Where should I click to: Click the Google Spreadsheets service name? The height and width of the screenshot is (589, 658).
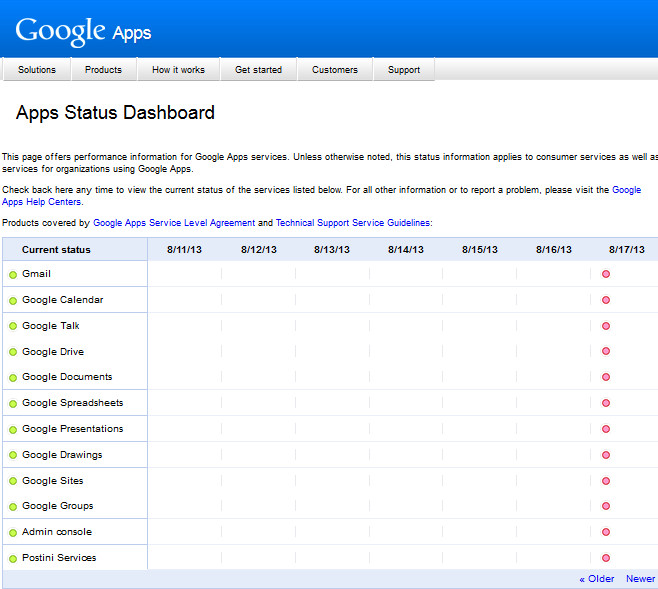click(73, 403)
